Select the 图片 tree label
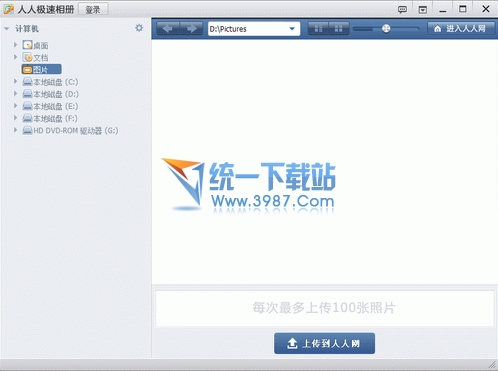 41,70
